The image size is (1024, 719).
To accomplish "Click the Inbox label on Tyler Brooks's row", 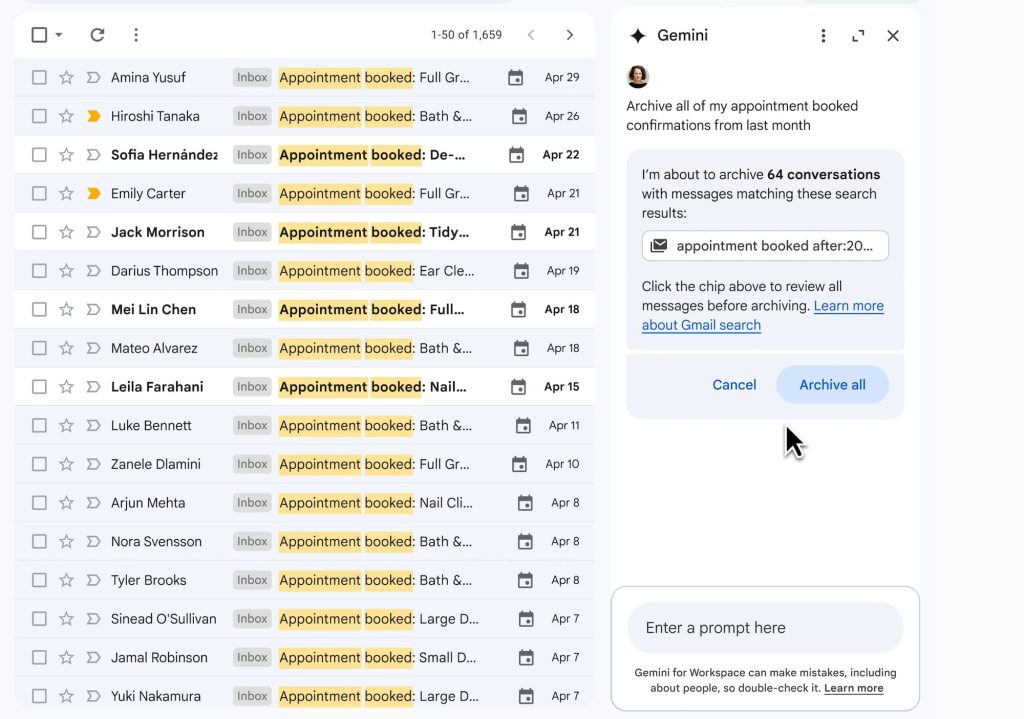I will [251, 580].
